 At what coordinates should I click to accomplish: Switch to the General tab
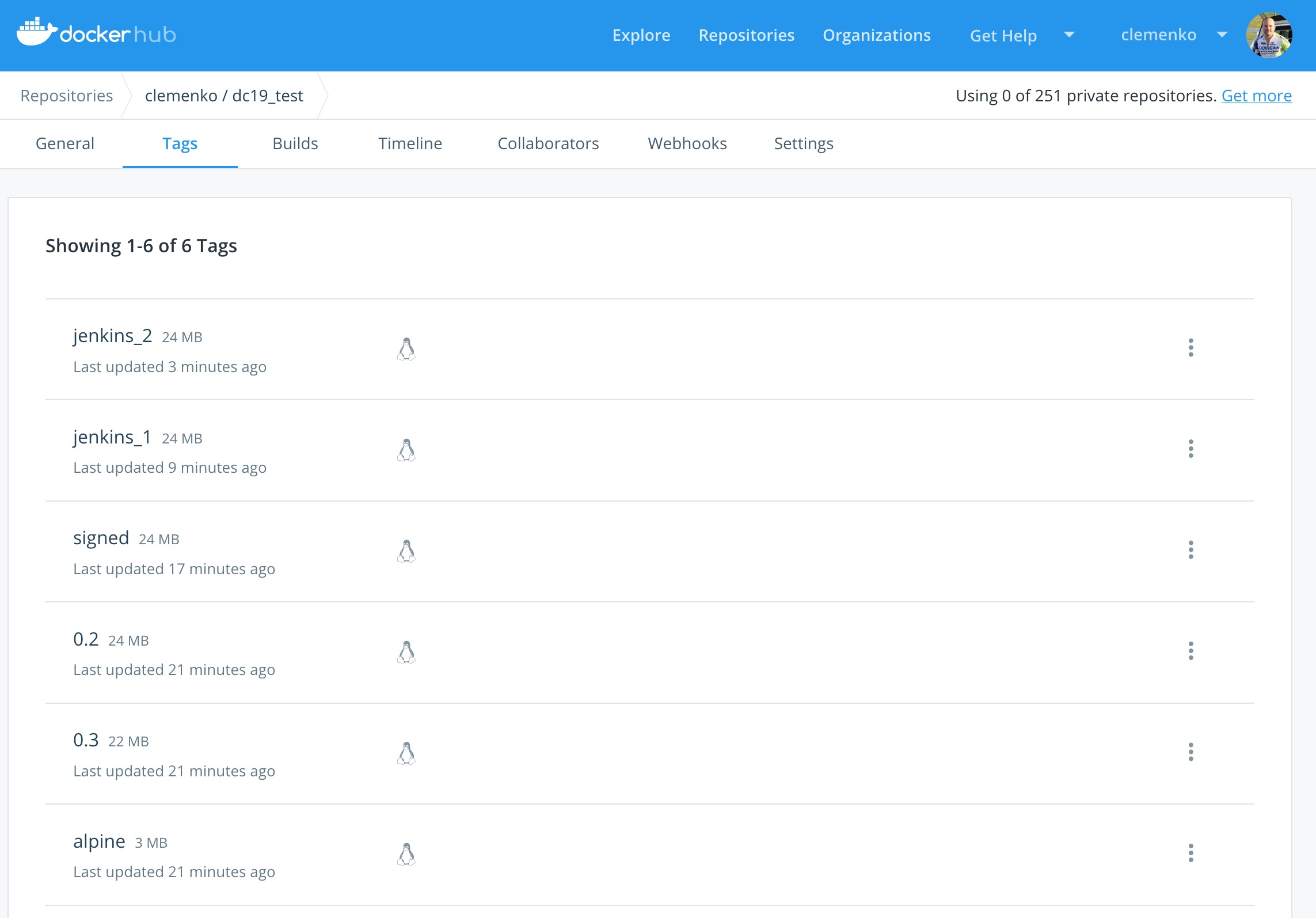[65, 143]
